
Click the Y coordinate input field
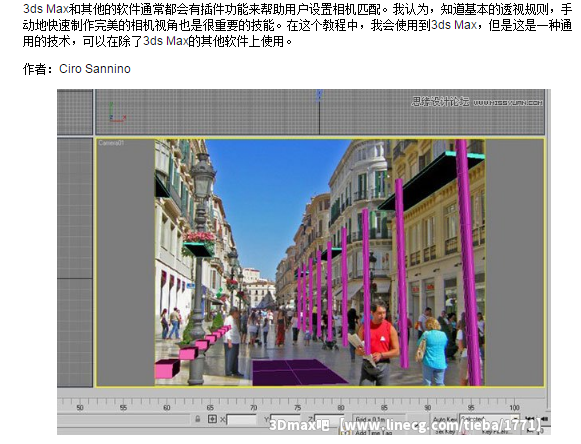click(285, 419)
